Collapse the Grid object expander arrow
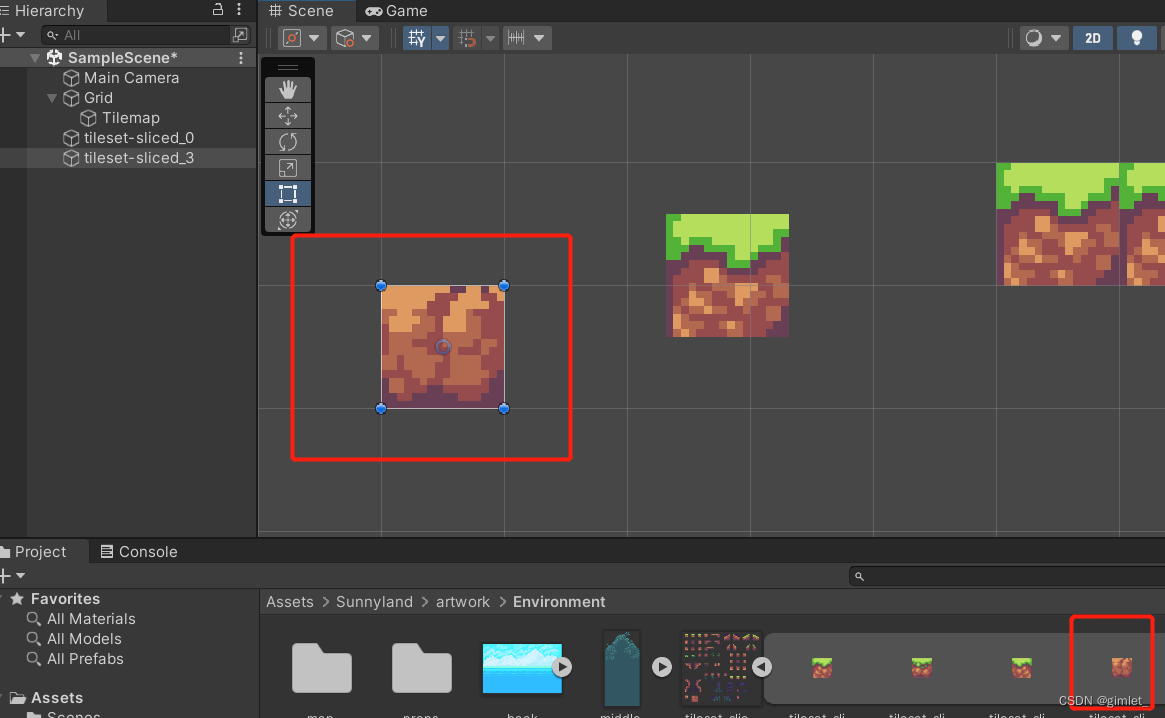 point(52,98)
